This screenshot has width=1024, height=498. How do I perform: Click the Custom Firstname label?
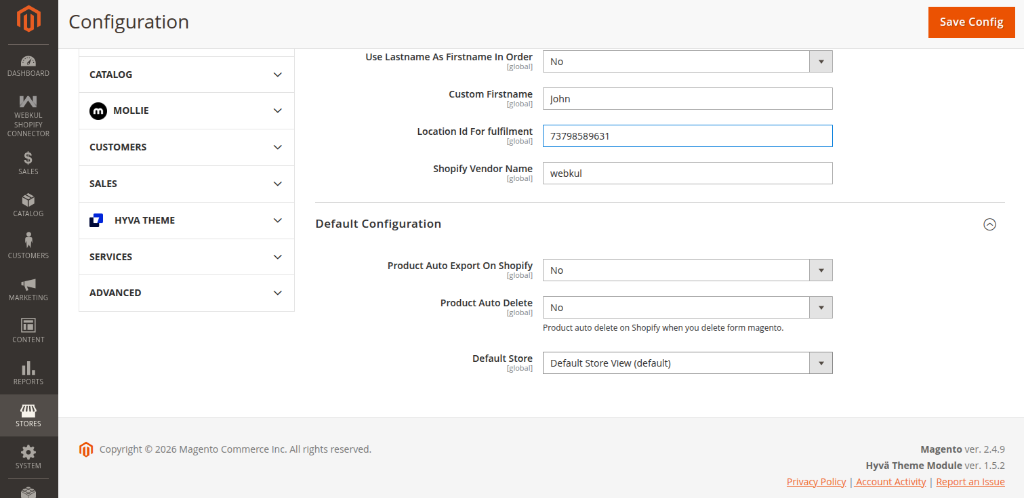(x=490, y=94)
